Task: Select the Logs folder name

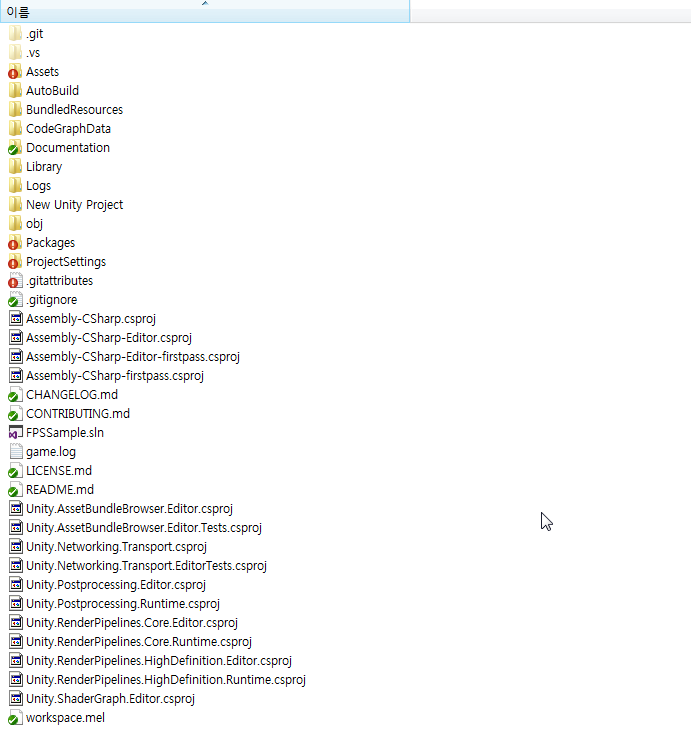Action: coord(38,186)
